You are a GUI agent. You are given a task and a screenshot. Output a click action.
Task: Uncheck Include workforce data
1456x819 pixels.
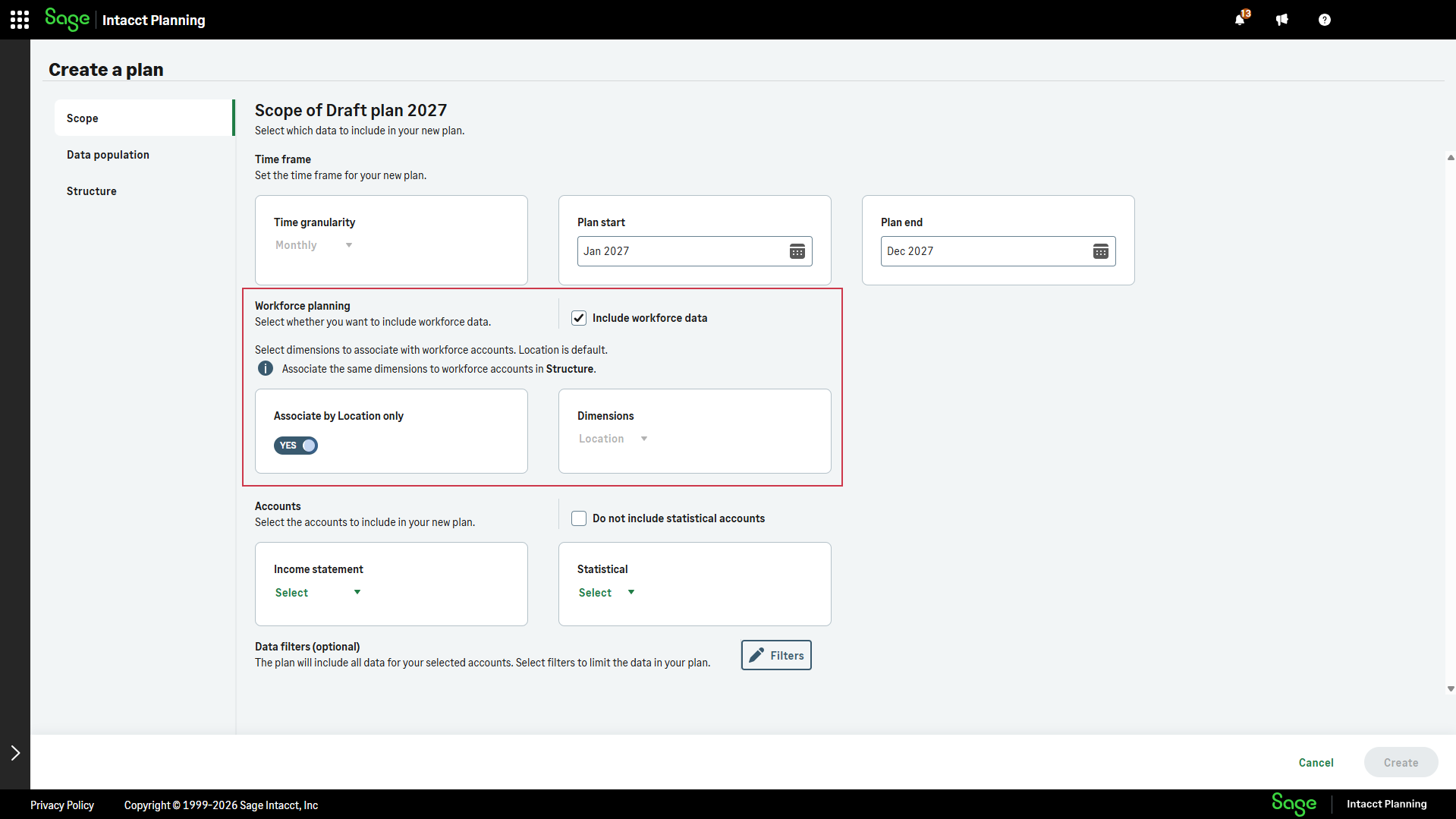[x=579, y=318]
